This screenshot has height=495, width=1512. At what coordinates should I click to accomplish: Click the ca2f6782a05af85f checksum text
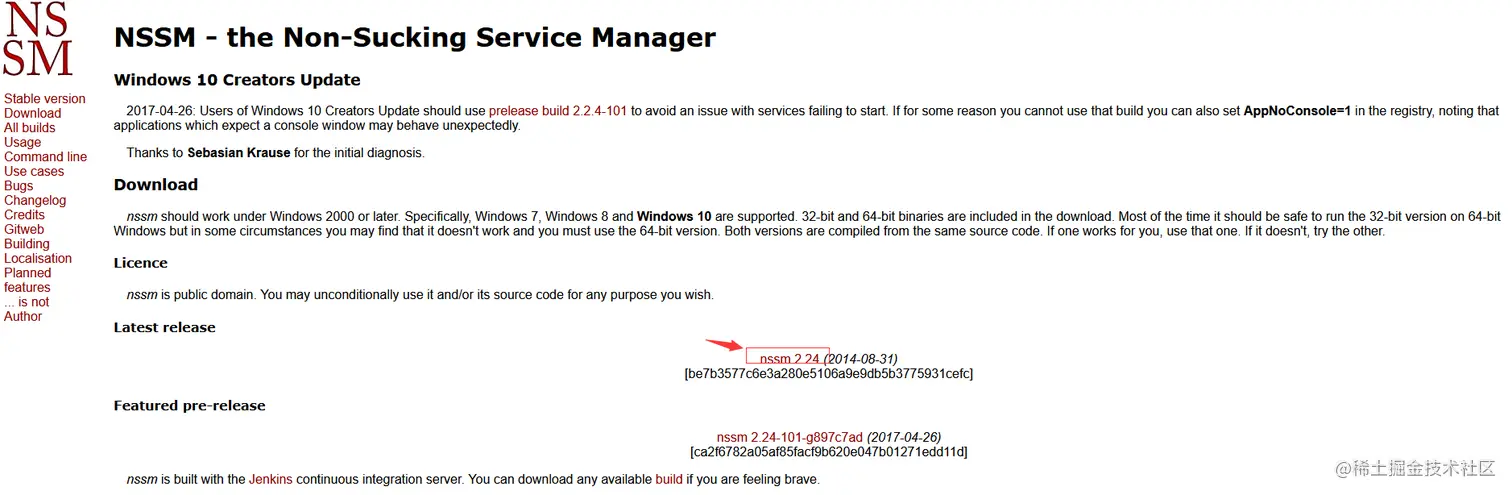pos(829,452)
